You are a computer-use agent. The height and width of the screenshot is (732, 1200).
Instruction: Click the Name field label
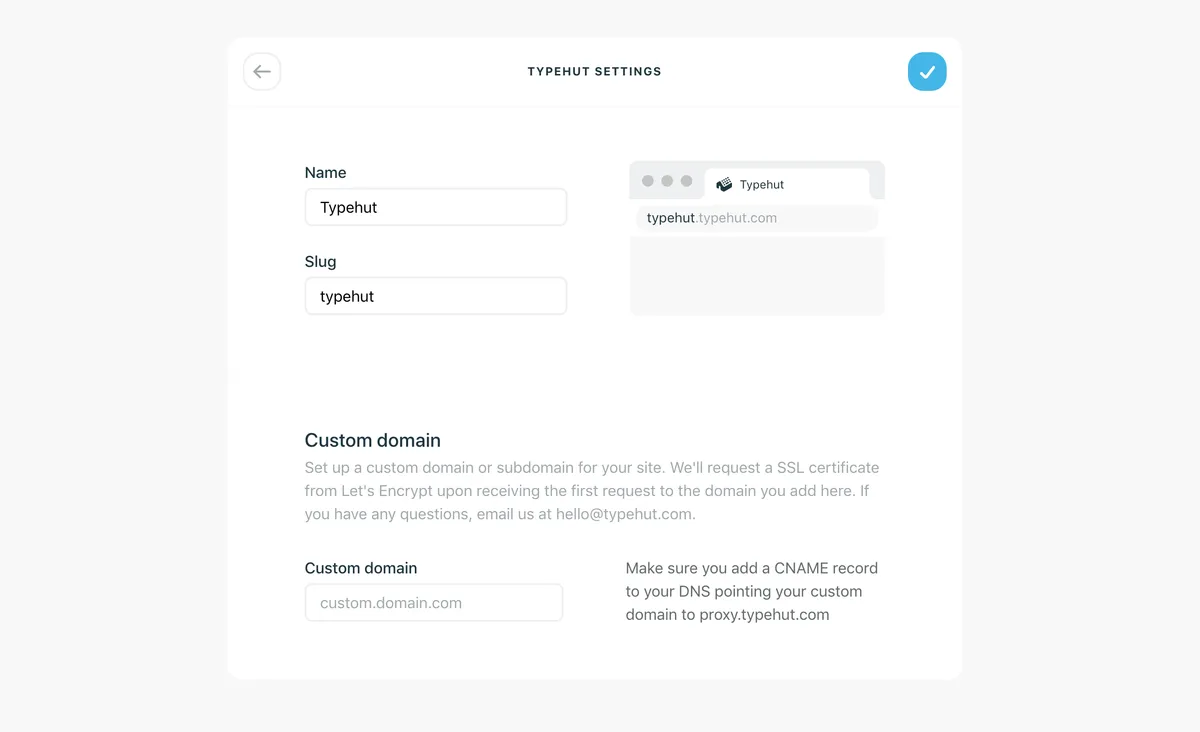pyautogui.click(x=325, y=173)
